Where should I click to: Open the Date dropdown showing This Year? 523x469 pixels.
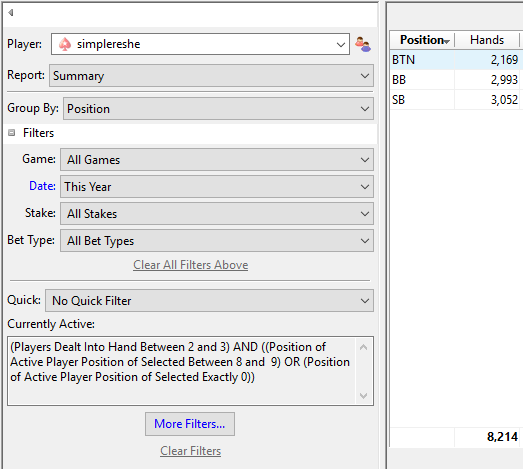click(x=217, y=187)
